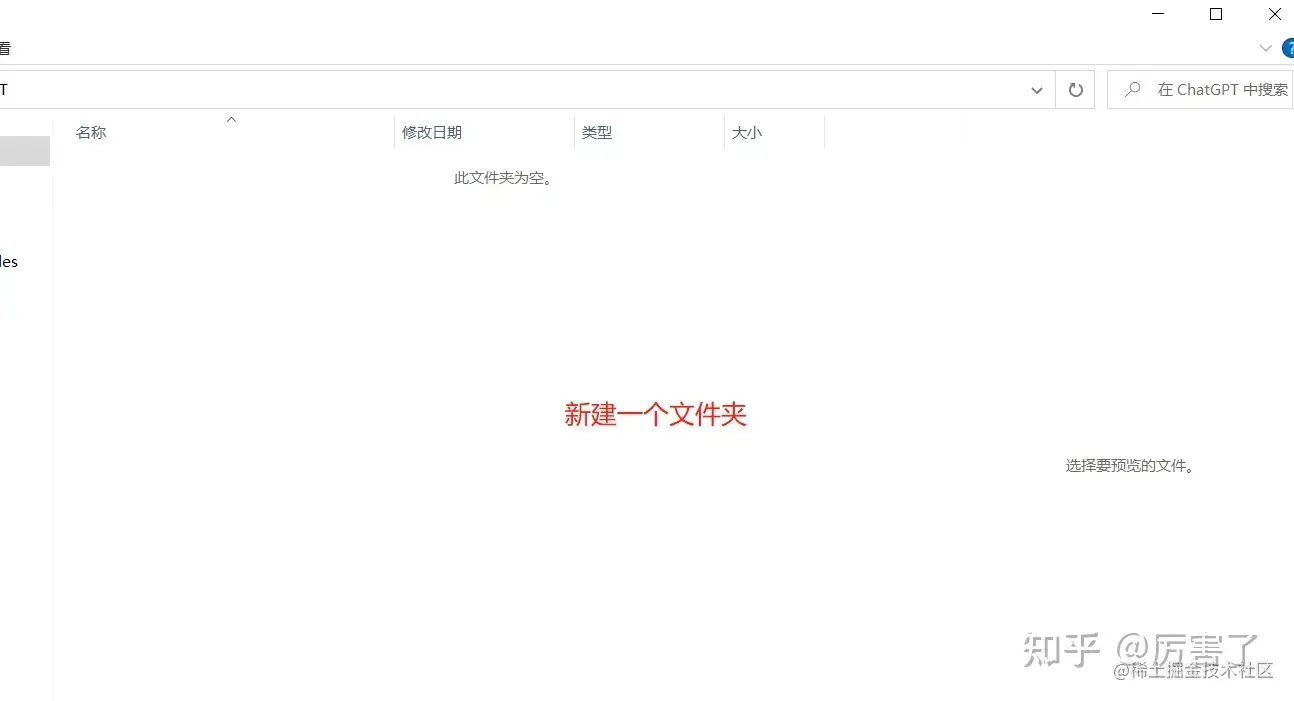
Task: Sort files by 类型 column header
Action: pos(650,132)
